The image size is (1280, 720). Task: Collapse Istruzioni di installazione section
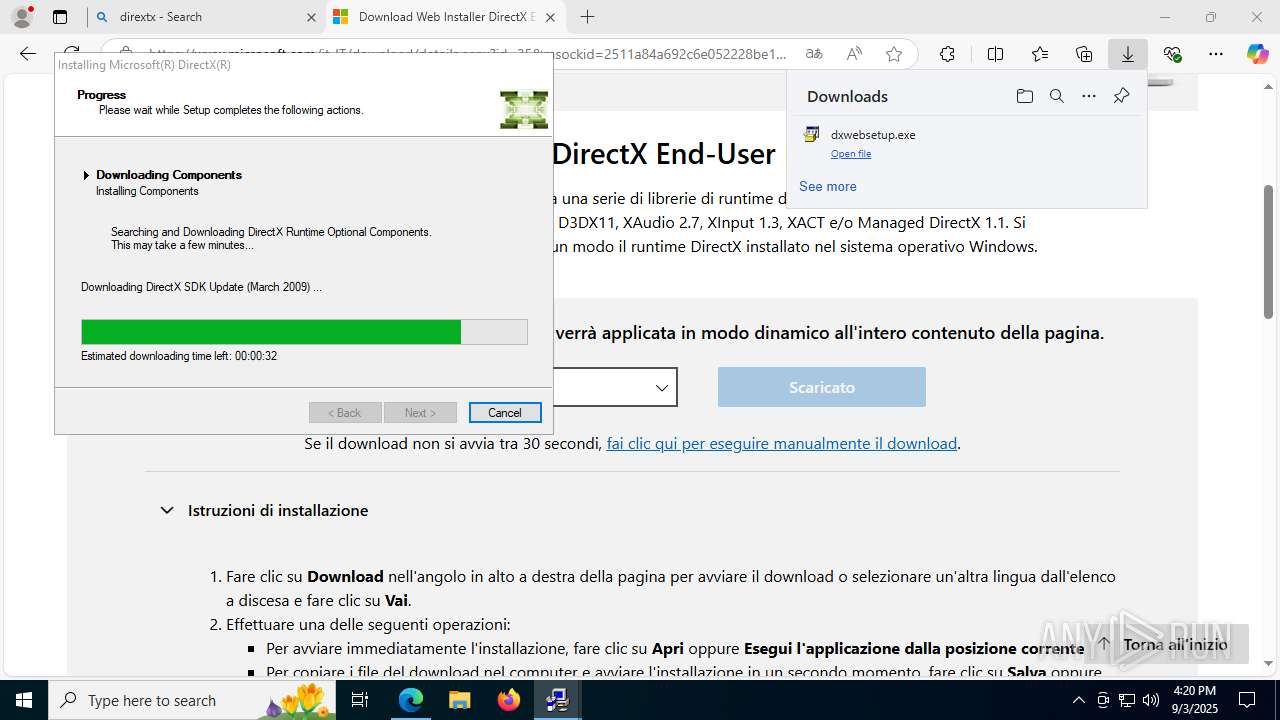[167, 510]
